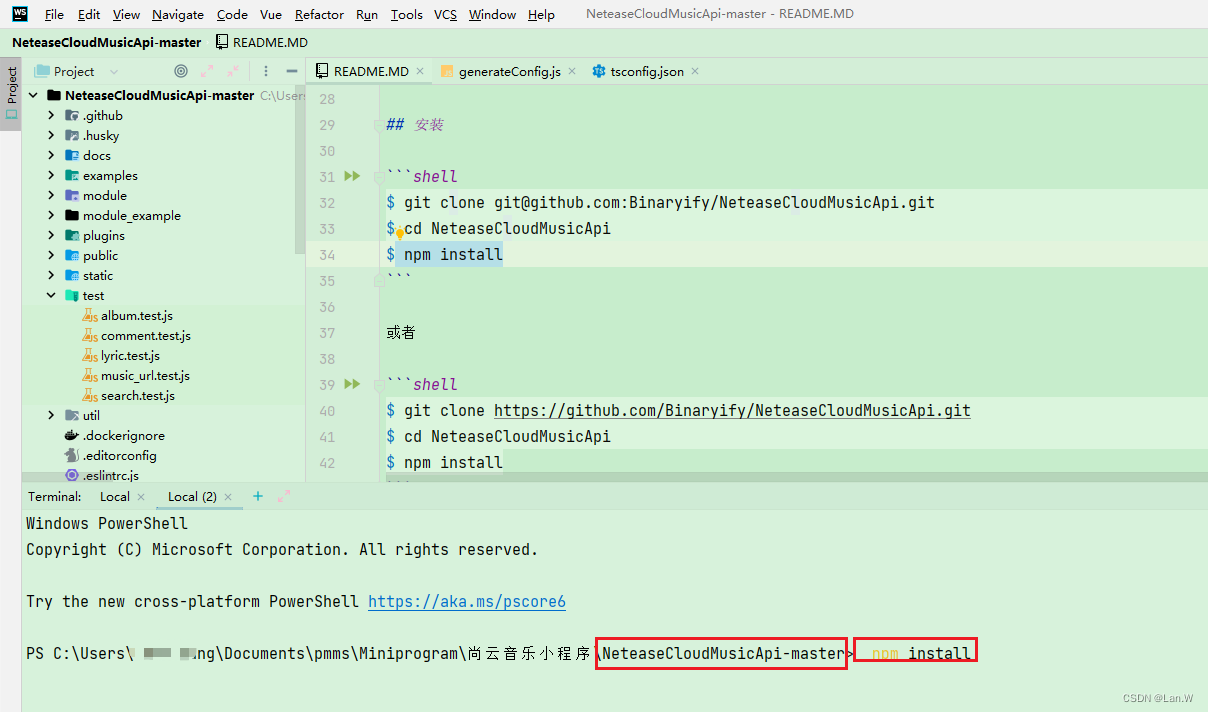The height and width of the screenshot is (712, 1208).
Task: Select search.test.js in project tree
Action: (138, 396)
